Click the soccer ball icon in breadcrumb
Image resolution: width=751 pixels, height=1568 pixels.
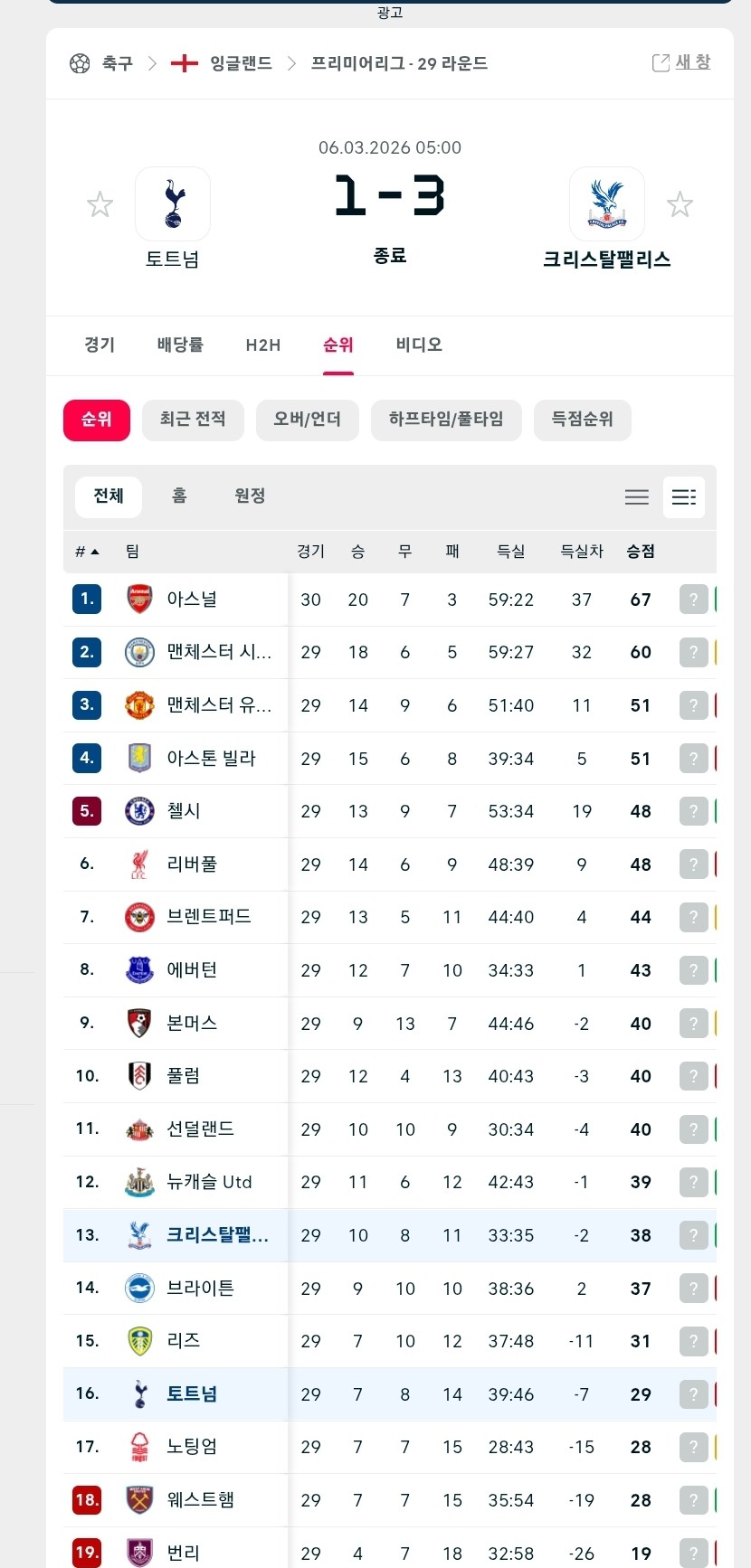[x=80, y=63]
